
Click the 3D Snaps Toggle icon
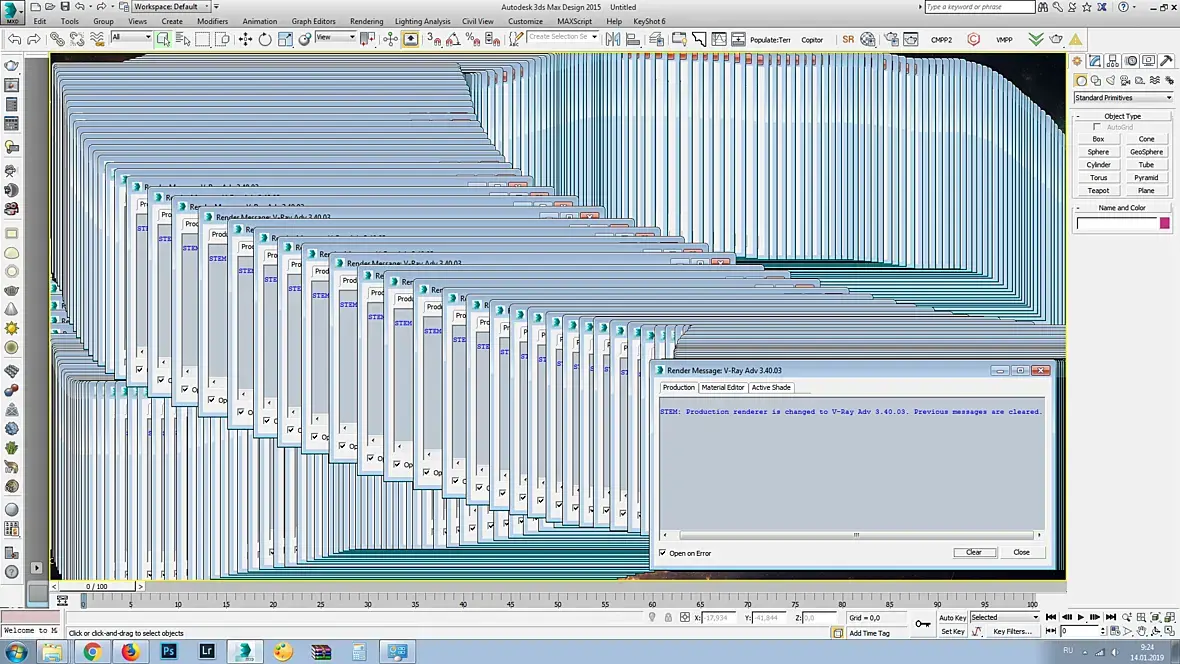tap(434, 39)
